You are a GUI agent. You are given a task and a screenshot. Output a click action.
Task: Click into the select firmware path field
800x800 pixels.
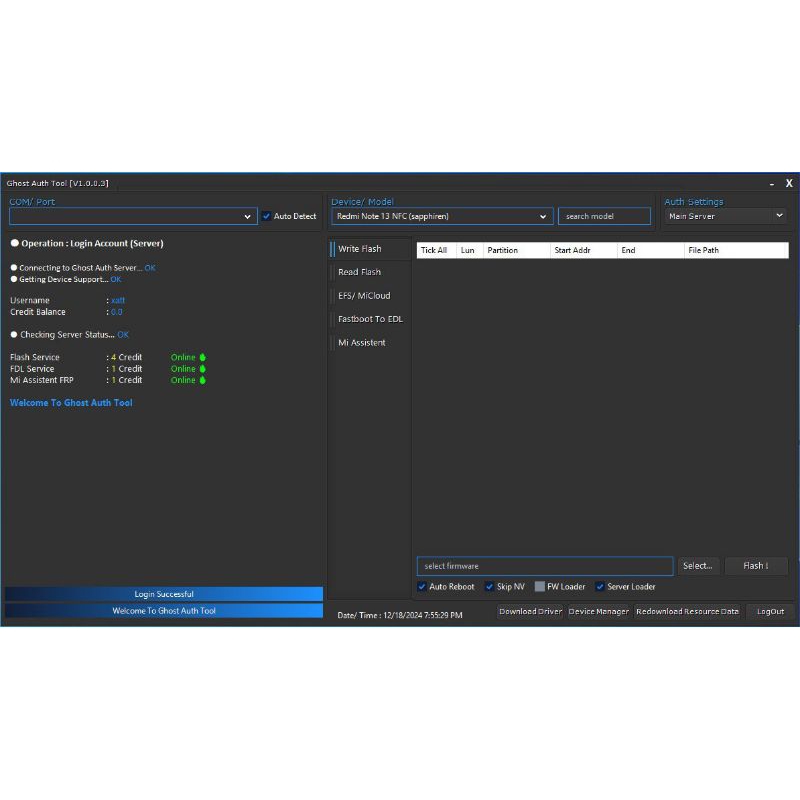[545, 566]
